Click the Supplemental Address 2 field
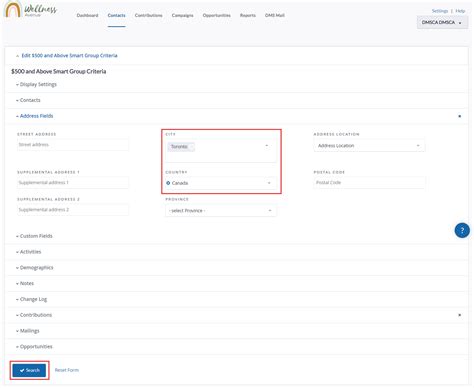 (73, 210)
